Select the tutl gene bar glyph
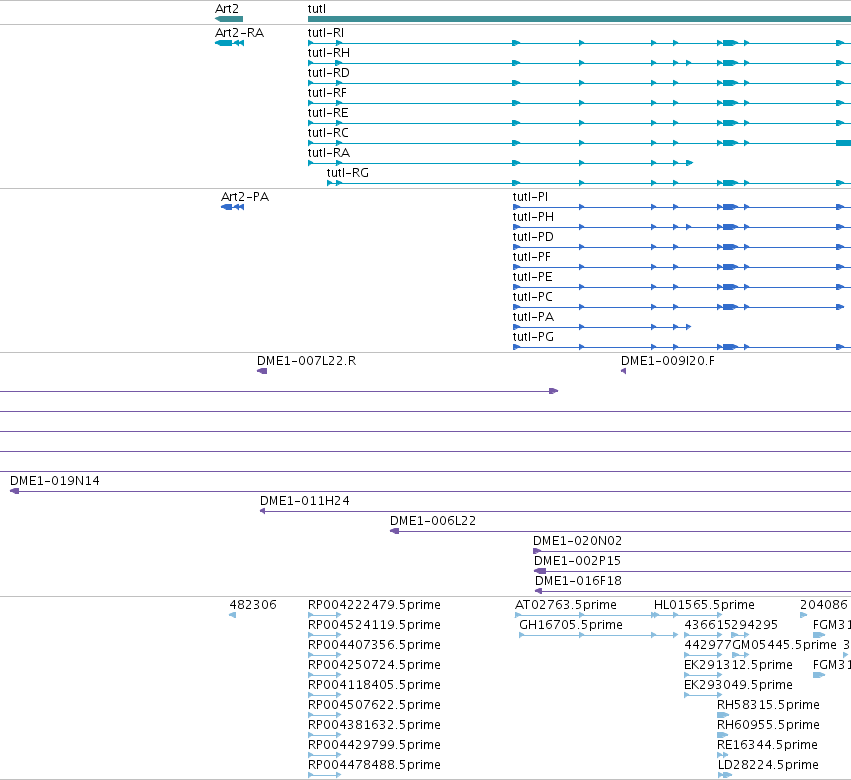The height and width of the screenshot is (780, 851). [x=579, y=19]
